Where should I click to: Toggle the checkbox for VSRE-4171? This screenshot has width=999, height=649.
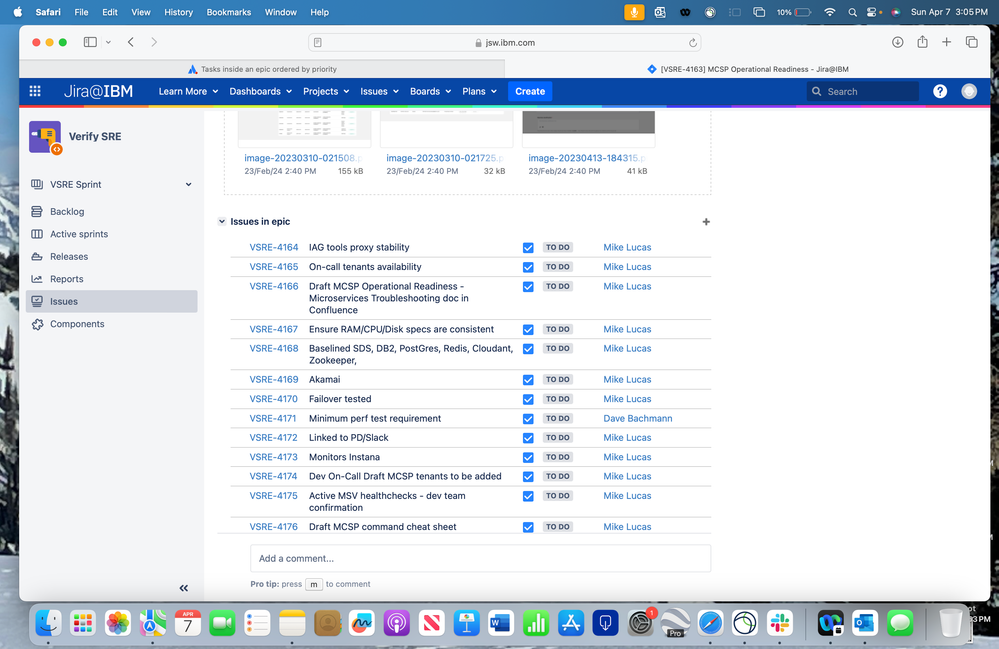click(528, 419)
